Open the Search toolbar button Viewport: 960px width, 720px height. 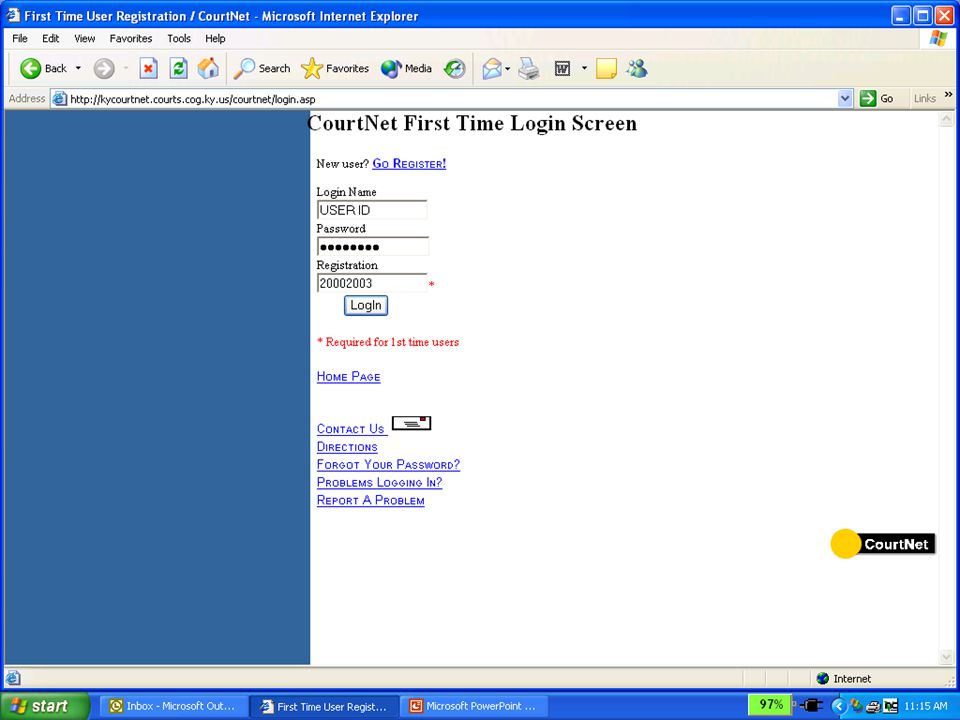[x=262, y=69]
